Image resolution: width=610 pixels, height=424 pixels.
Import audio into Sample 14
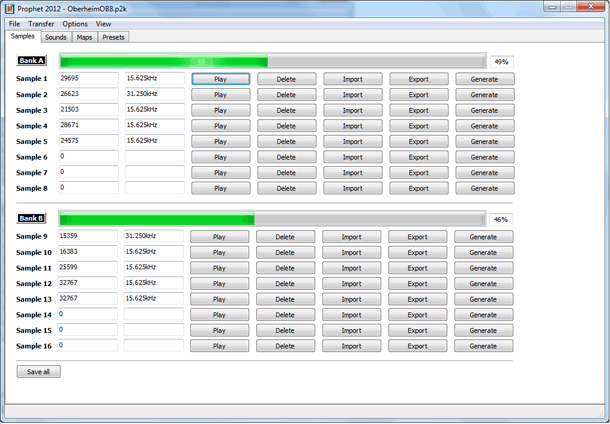tap(352, 315)
